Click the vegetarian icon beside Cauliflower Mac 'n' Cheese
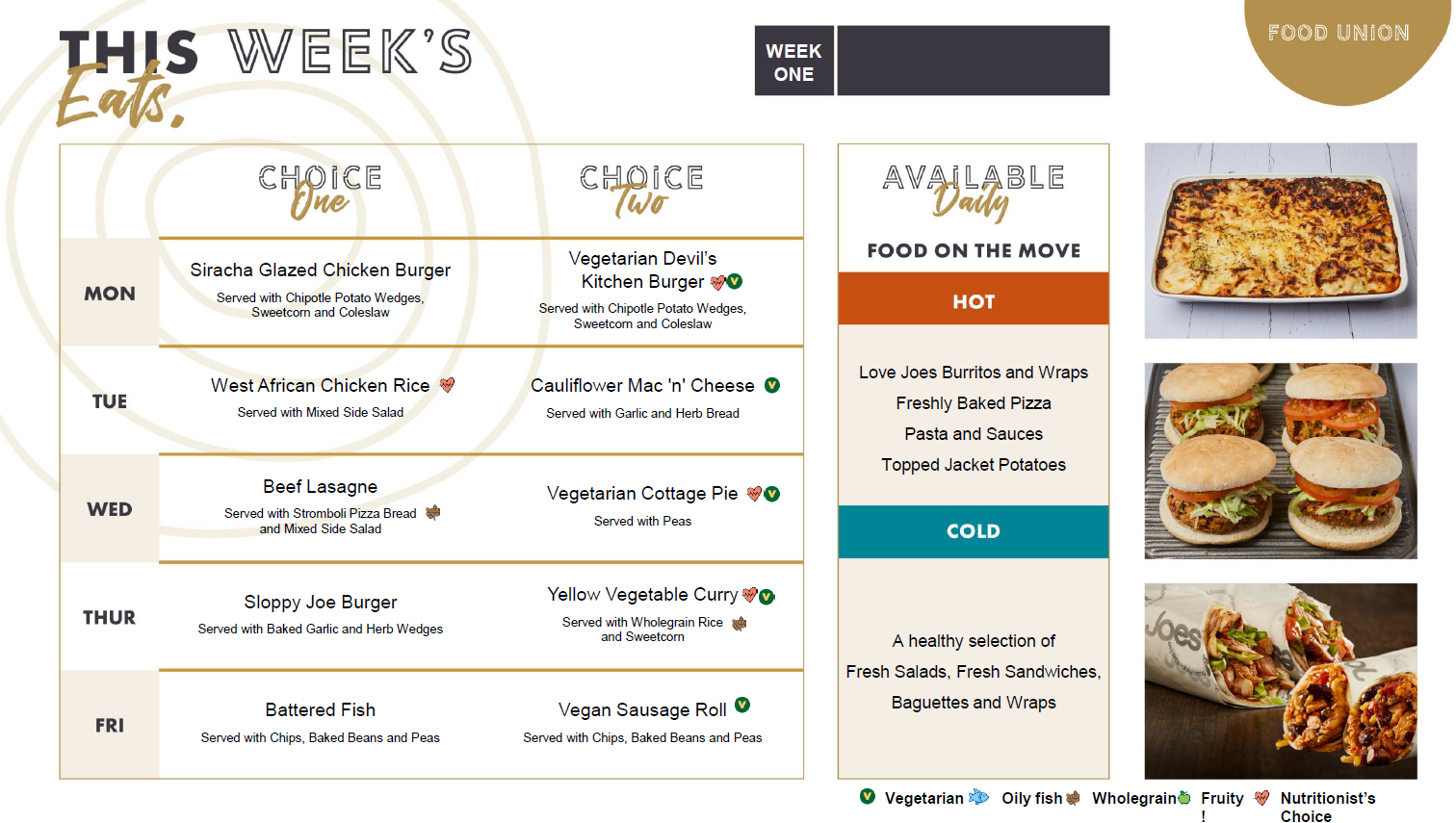The width and height of the screenshot is (1456, 823). 772,385
